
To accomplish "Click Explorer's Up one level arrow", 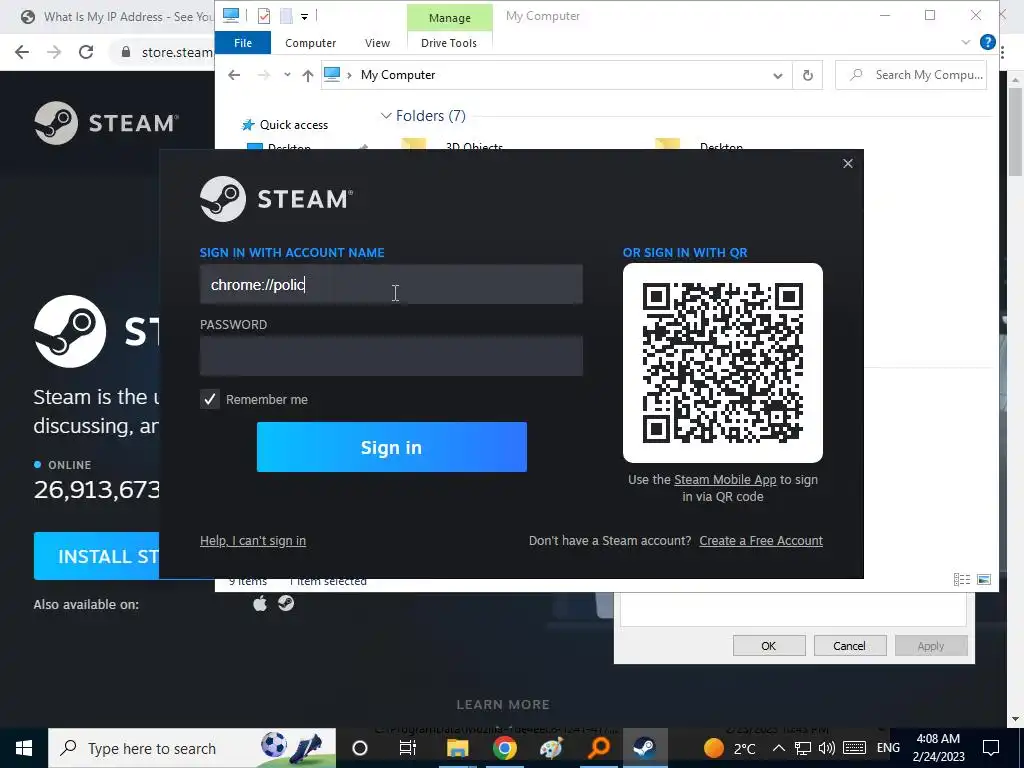I will pos(308,75).
